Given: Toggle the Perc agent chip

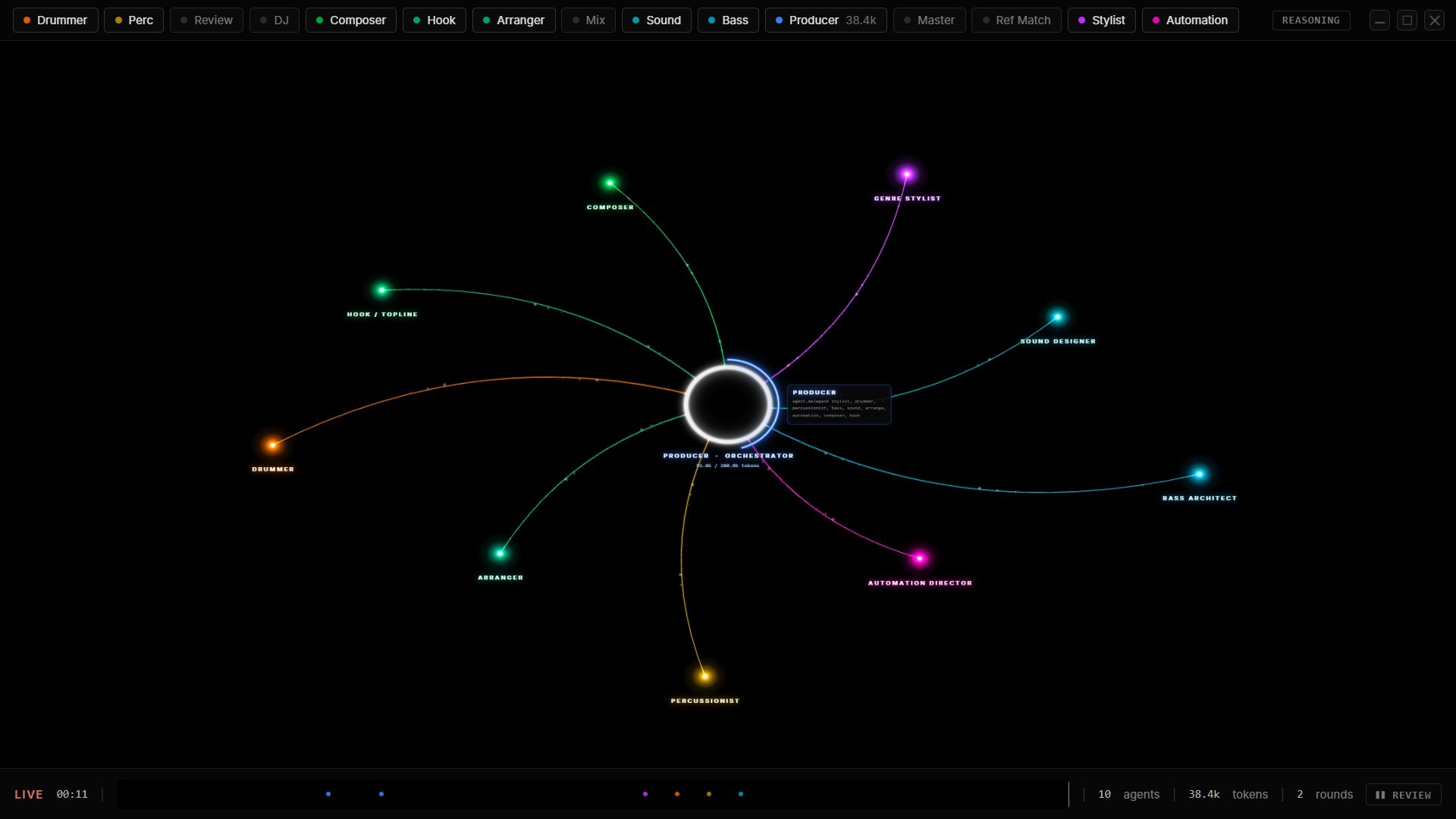Looking at the screenshot, I should point(133,20).
